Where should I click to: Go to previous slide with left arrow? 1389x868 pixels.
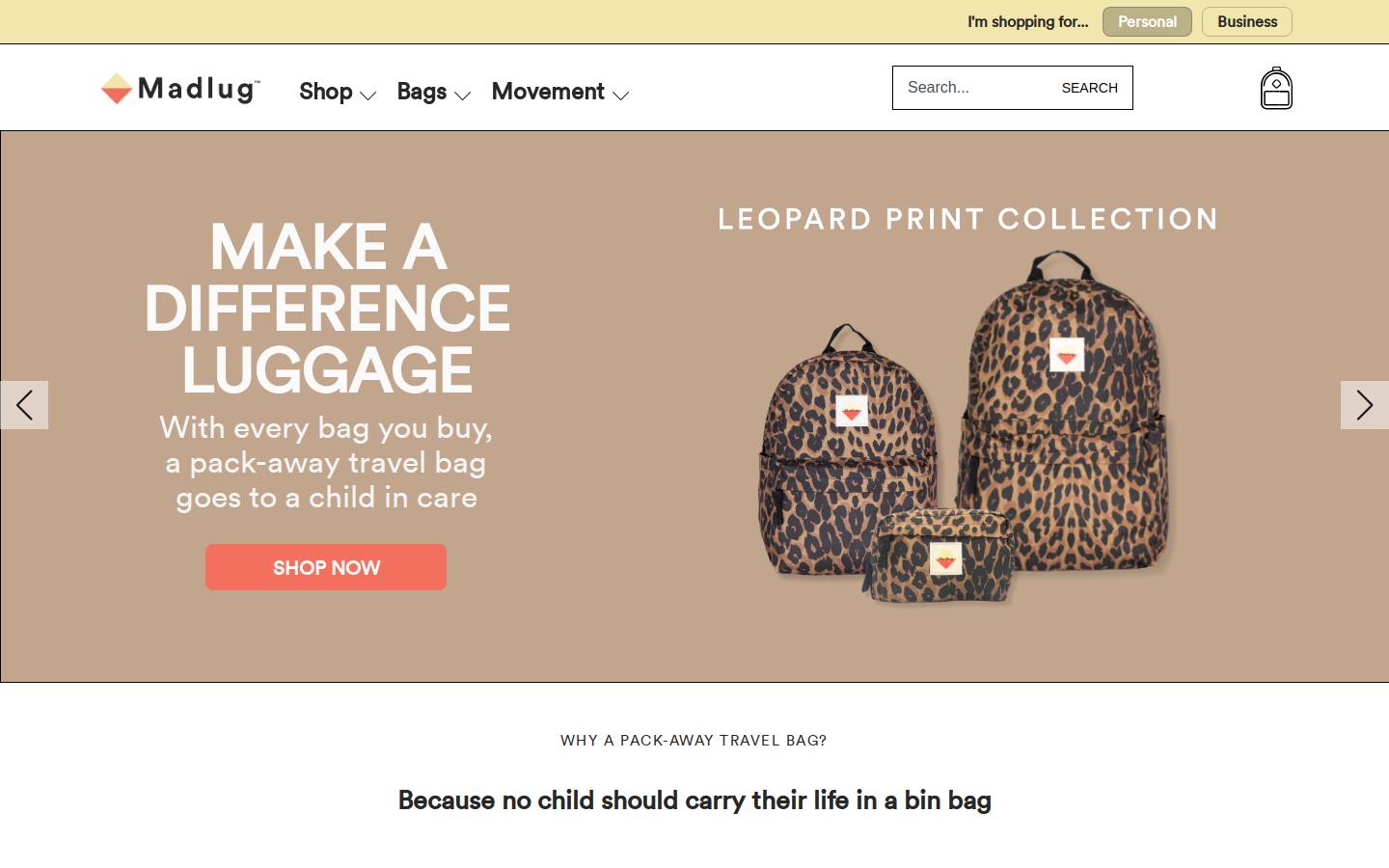click(24, 405)
